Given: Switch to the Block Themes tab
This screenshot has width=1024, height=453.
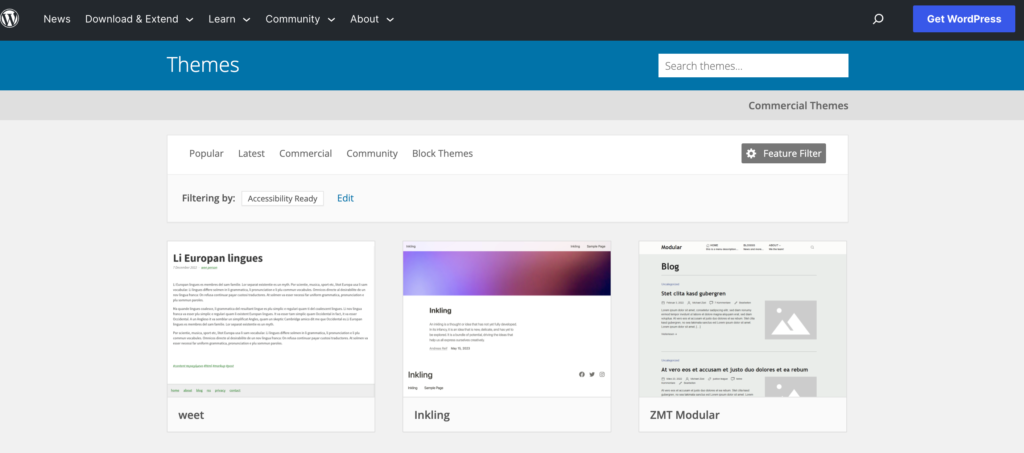Looking at the screenshot, I should pyautogui.click(x=442, y=154).
